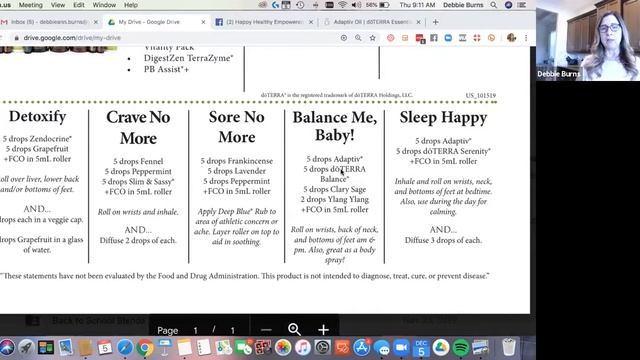640x360 pixels.
Task: Click the page number field in viewer
Action: tap(196, 330)
